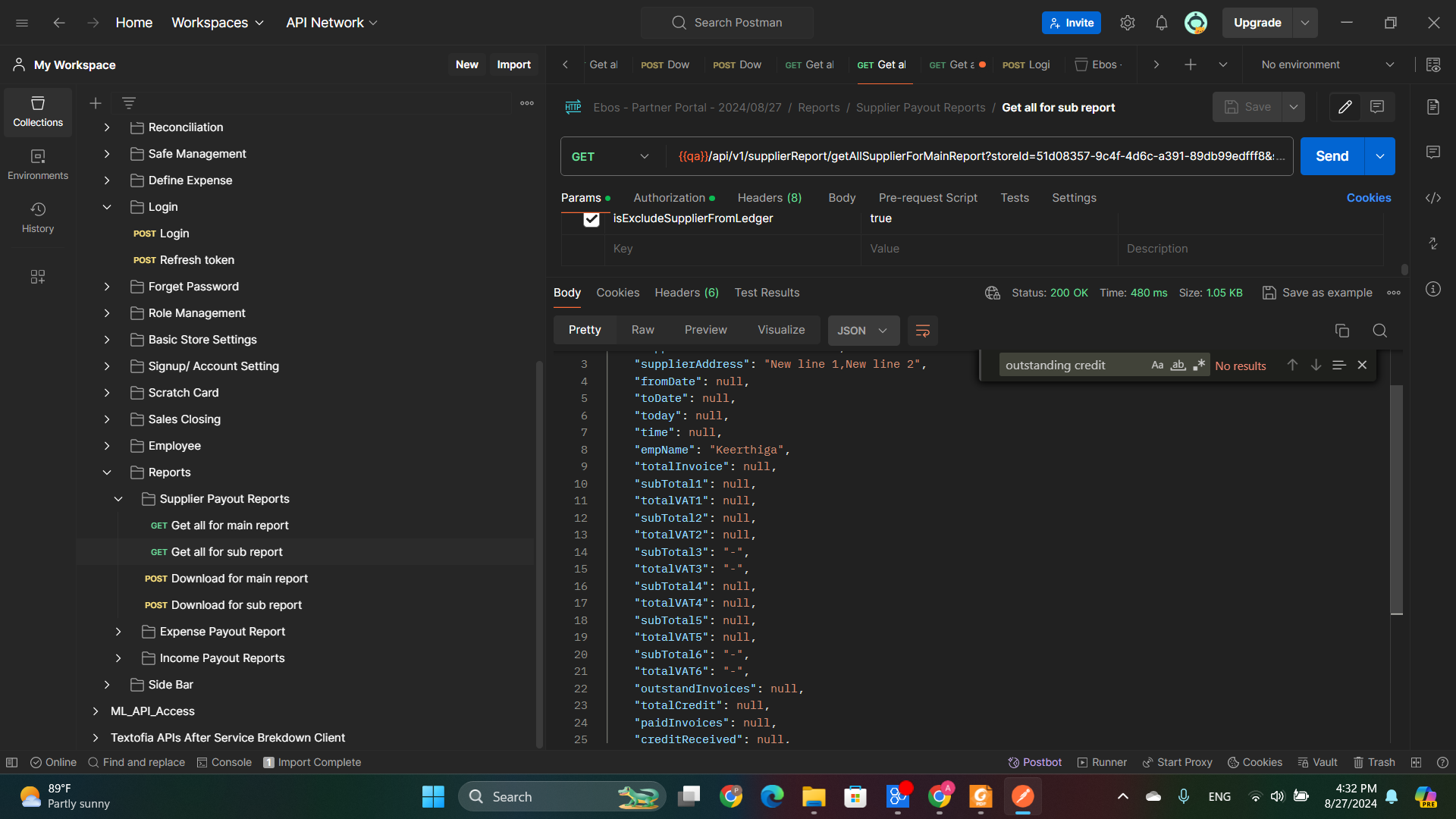Switch to the Authorization tab

click(674, 198)
